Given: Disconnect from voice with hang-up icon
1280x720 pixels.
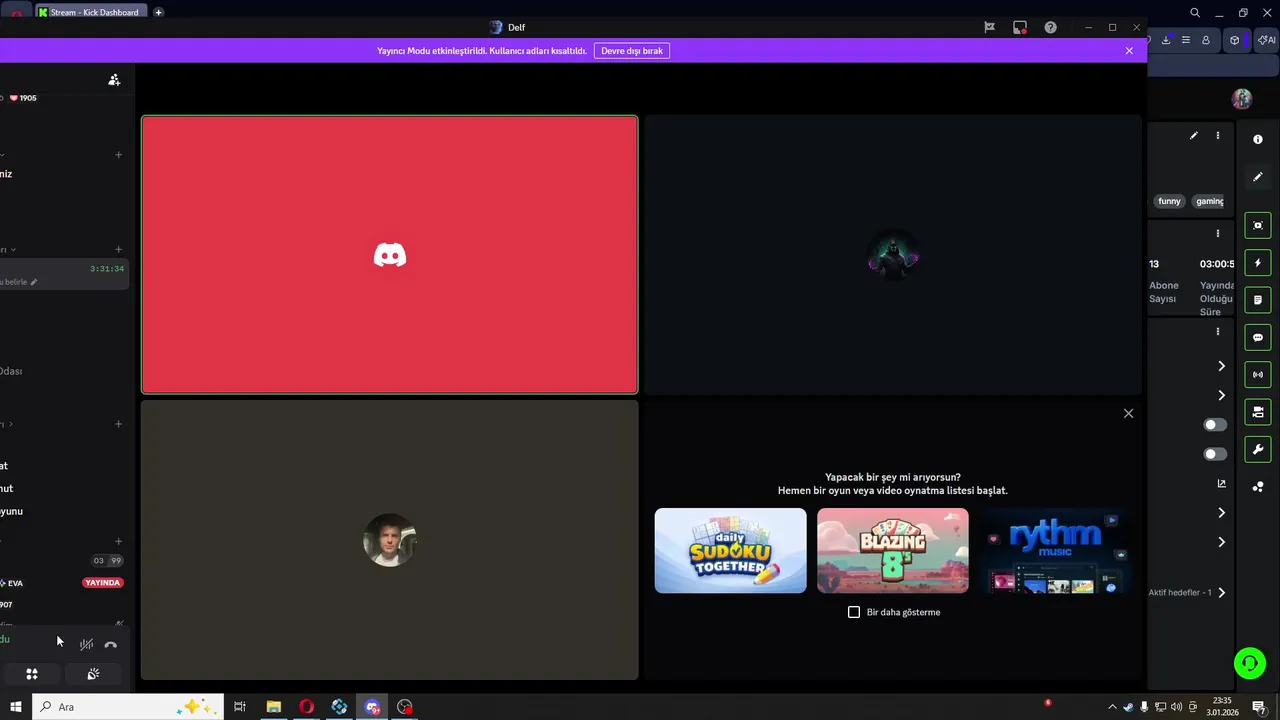Looking at the screenshot, I should click(111, 645).
